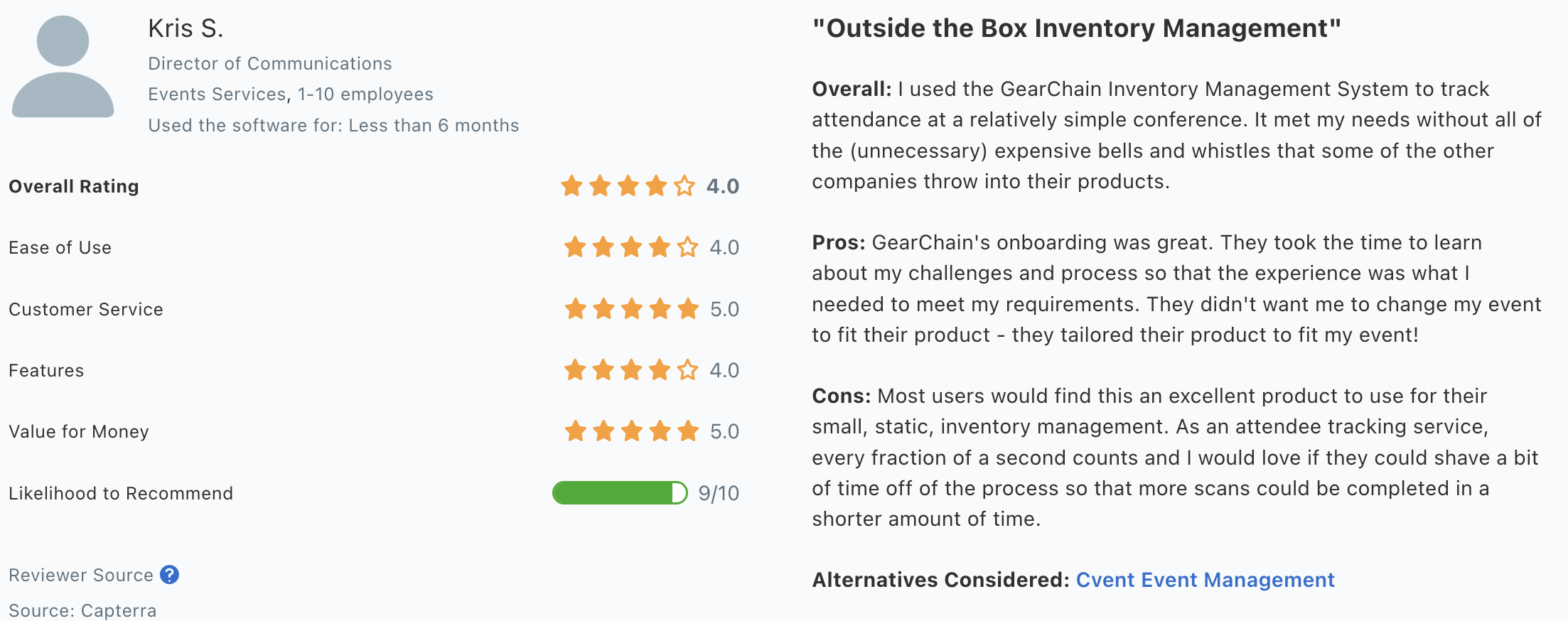Click the Pros heading in the review
1568x621 pixels.
[838, 242]
